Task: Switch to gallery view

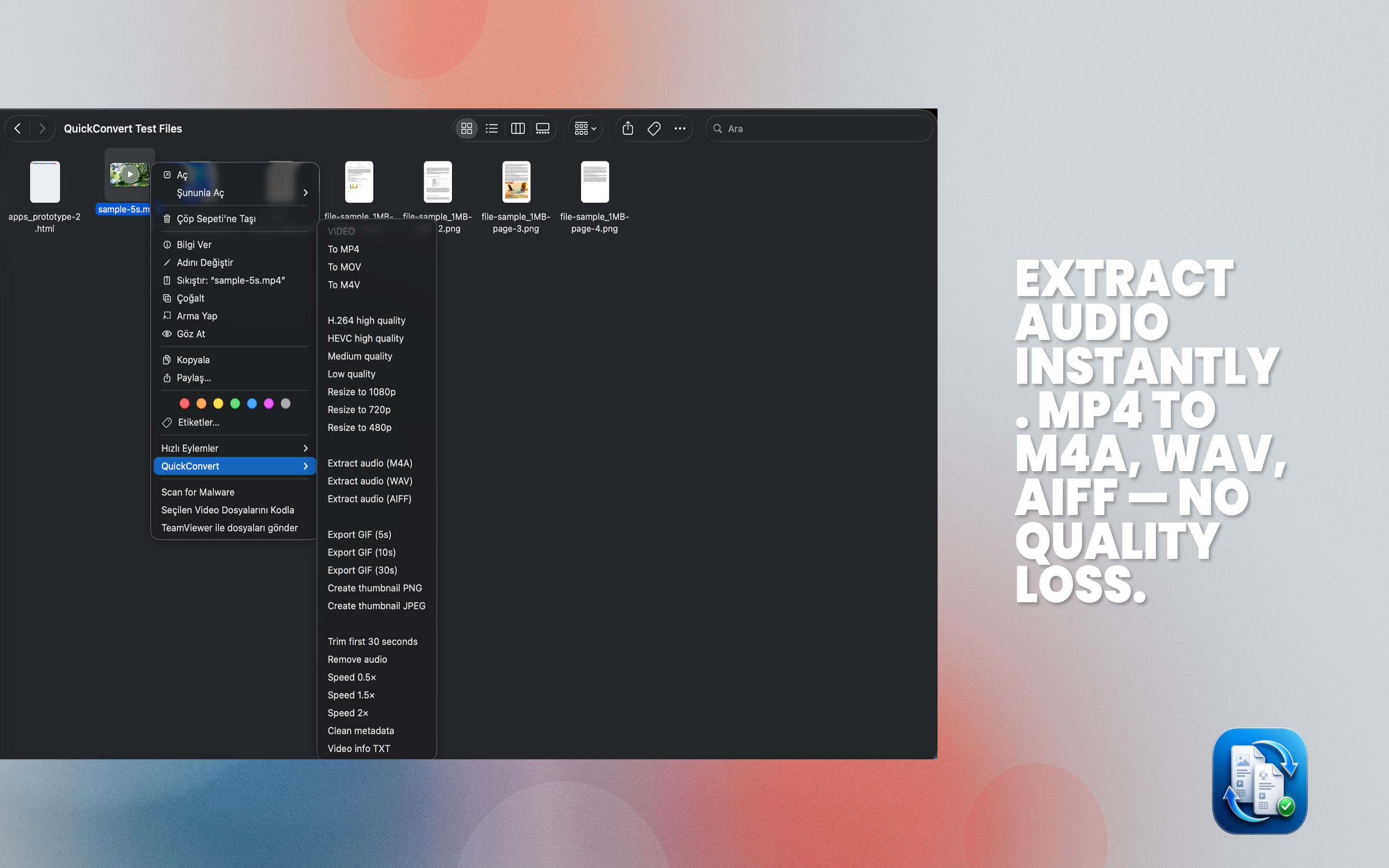Action: tap(543, 129)
